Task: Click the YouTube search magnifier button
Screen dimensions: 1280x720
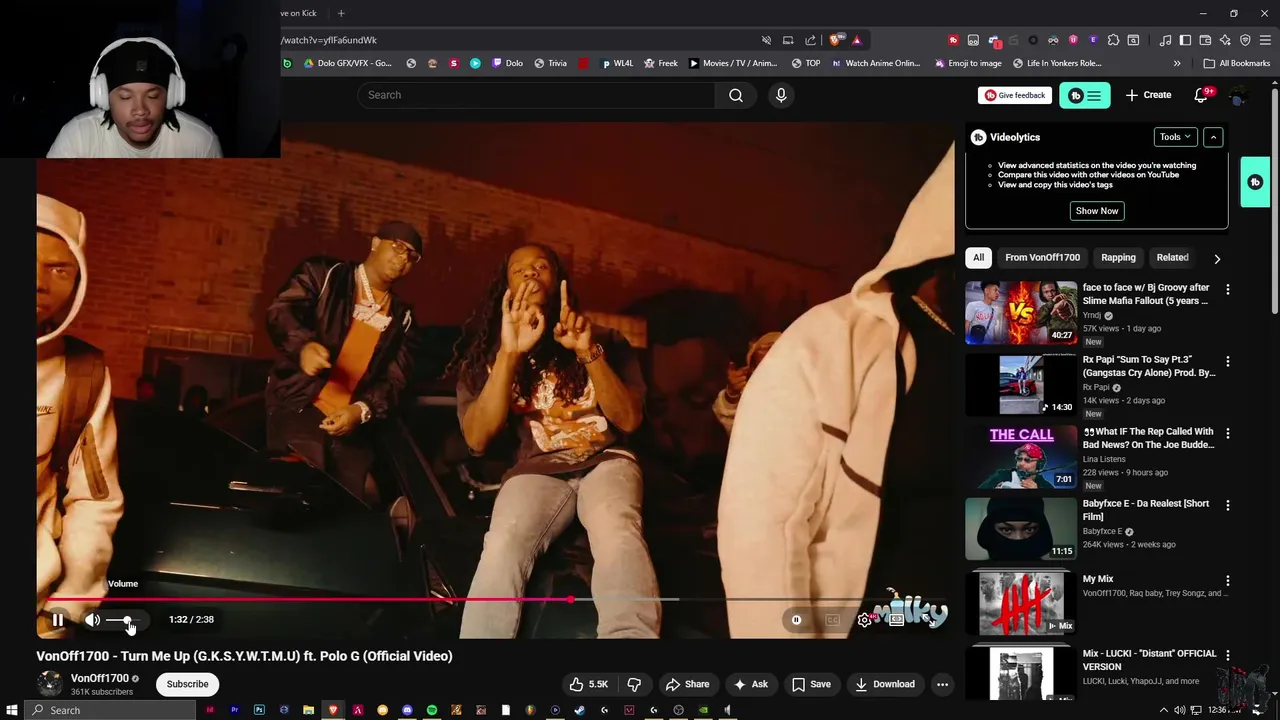Action: point(736,95)
